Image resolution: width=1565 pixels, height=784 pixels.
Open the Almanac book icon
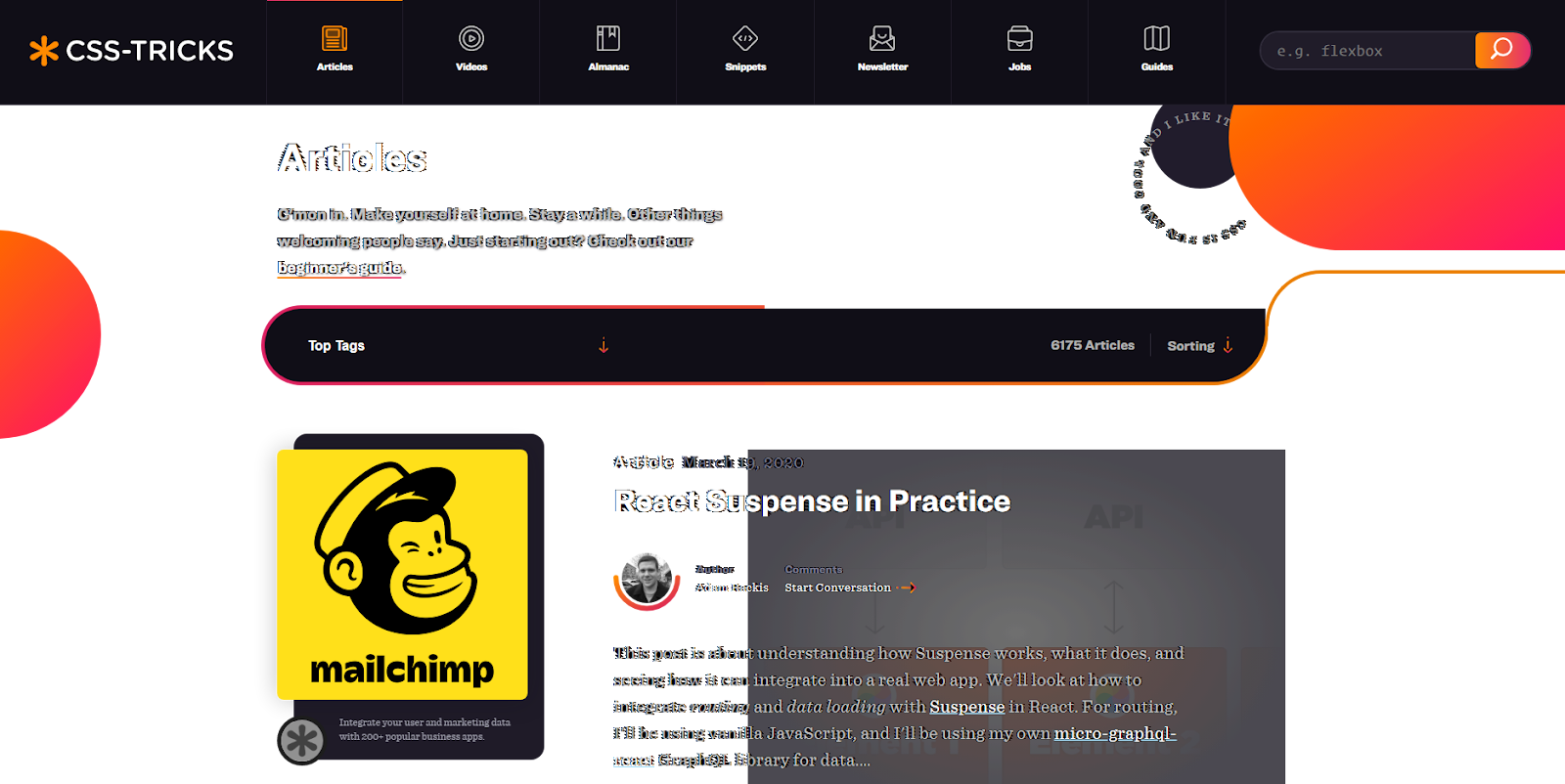pos(608,38)
